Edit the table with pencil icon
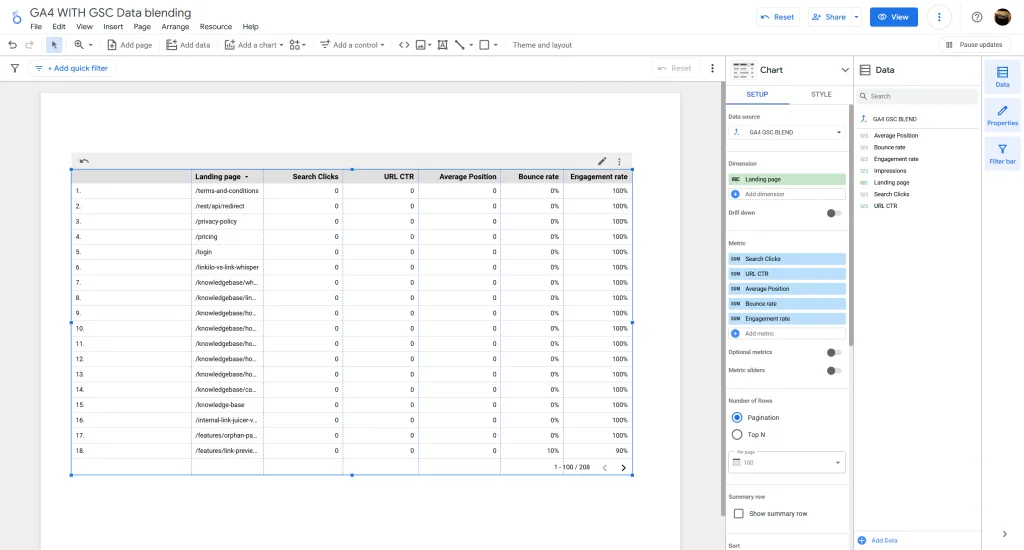Screen dimensions: 1024x550 [x=602, y=161]
